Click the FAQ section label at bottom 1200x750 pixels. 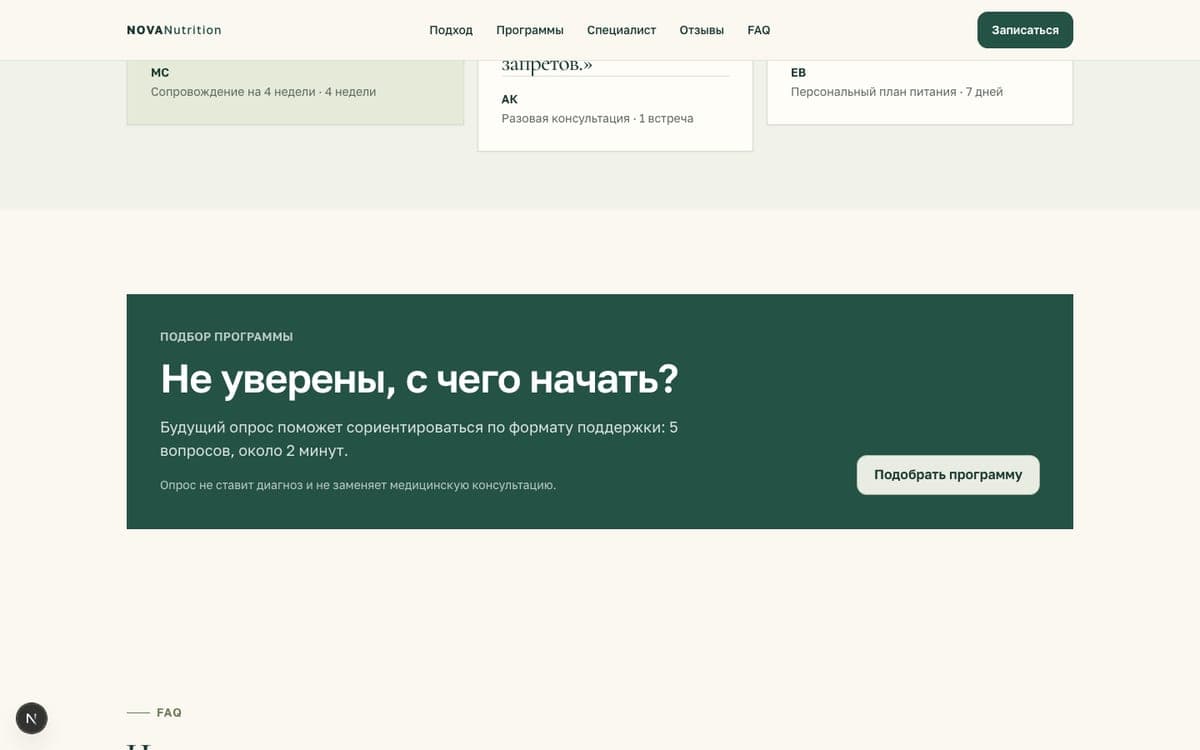tap(169, 713)
